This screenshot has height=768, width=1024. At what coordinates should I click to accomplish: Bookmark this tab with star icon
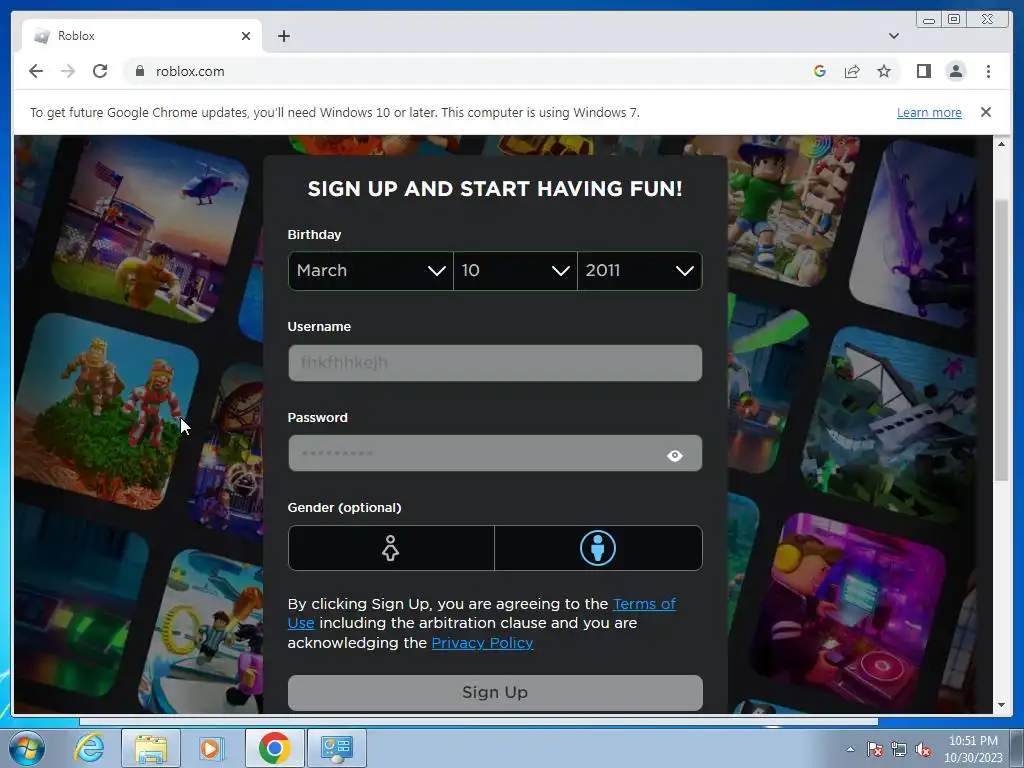coord(884,71)
